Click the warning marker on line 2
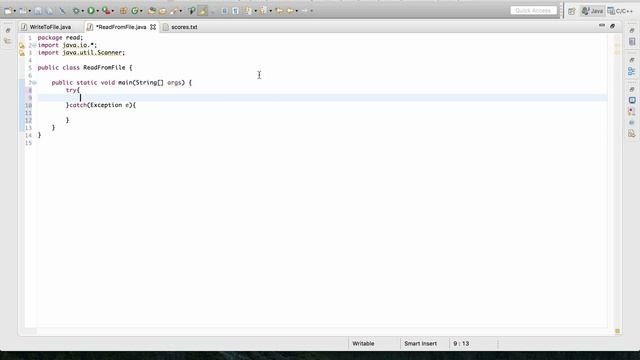The image size is (640, 360). point(22,45)
